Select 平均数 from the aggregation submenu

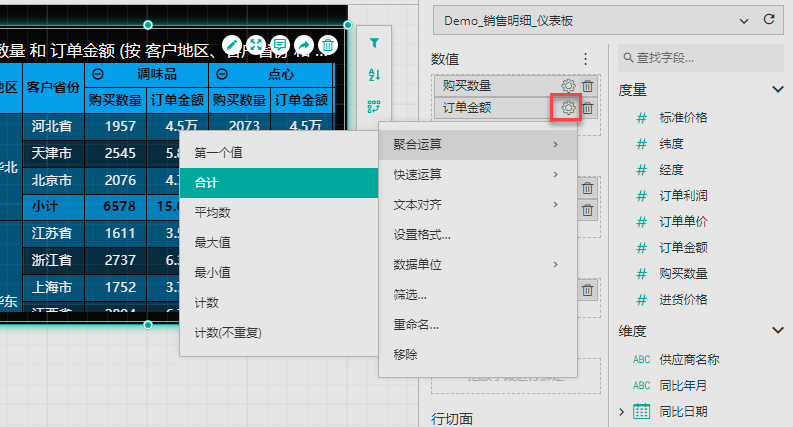point(213,212)
